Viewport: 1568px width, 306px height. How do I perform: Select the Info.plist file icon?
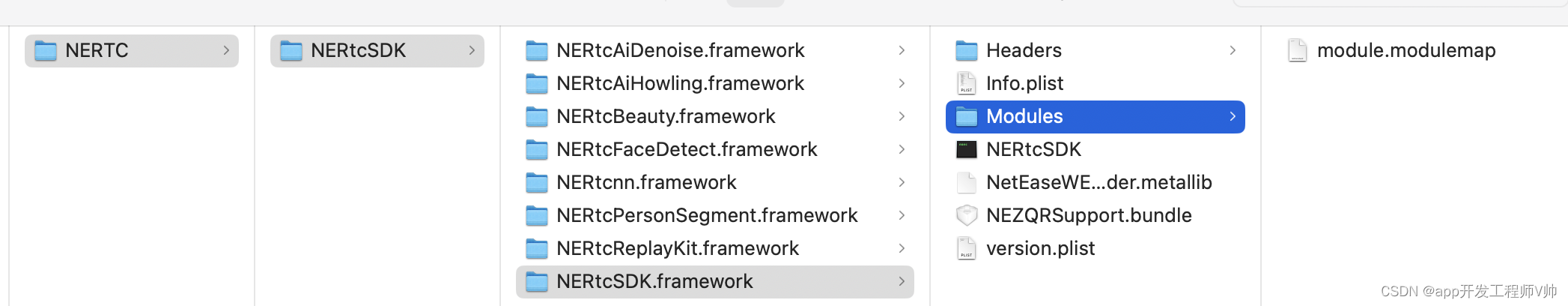967,83
